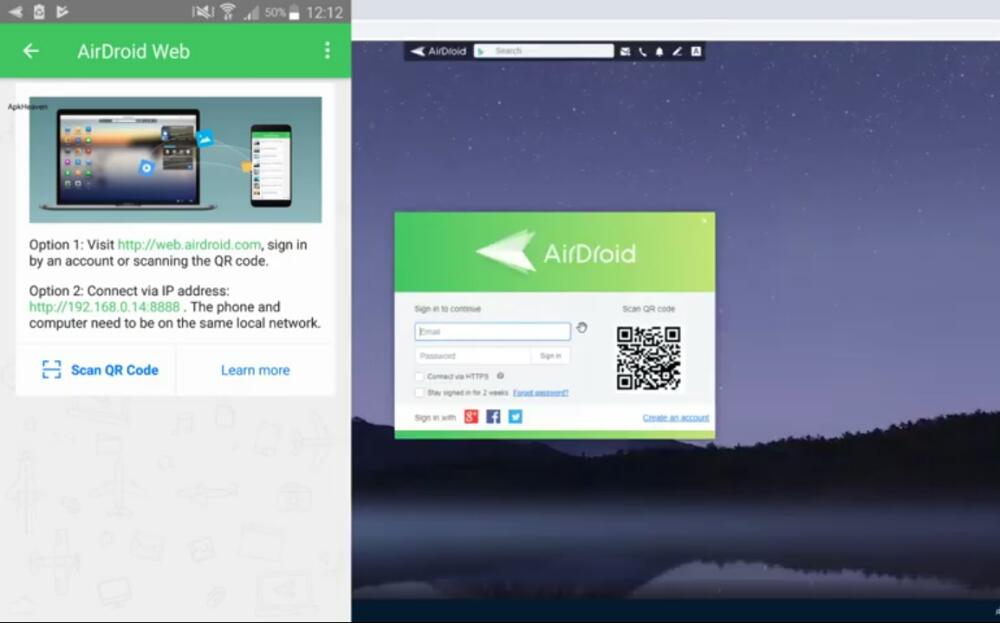
Task: Open notifications bell icon in toolbar
Action: coord(659,52)
